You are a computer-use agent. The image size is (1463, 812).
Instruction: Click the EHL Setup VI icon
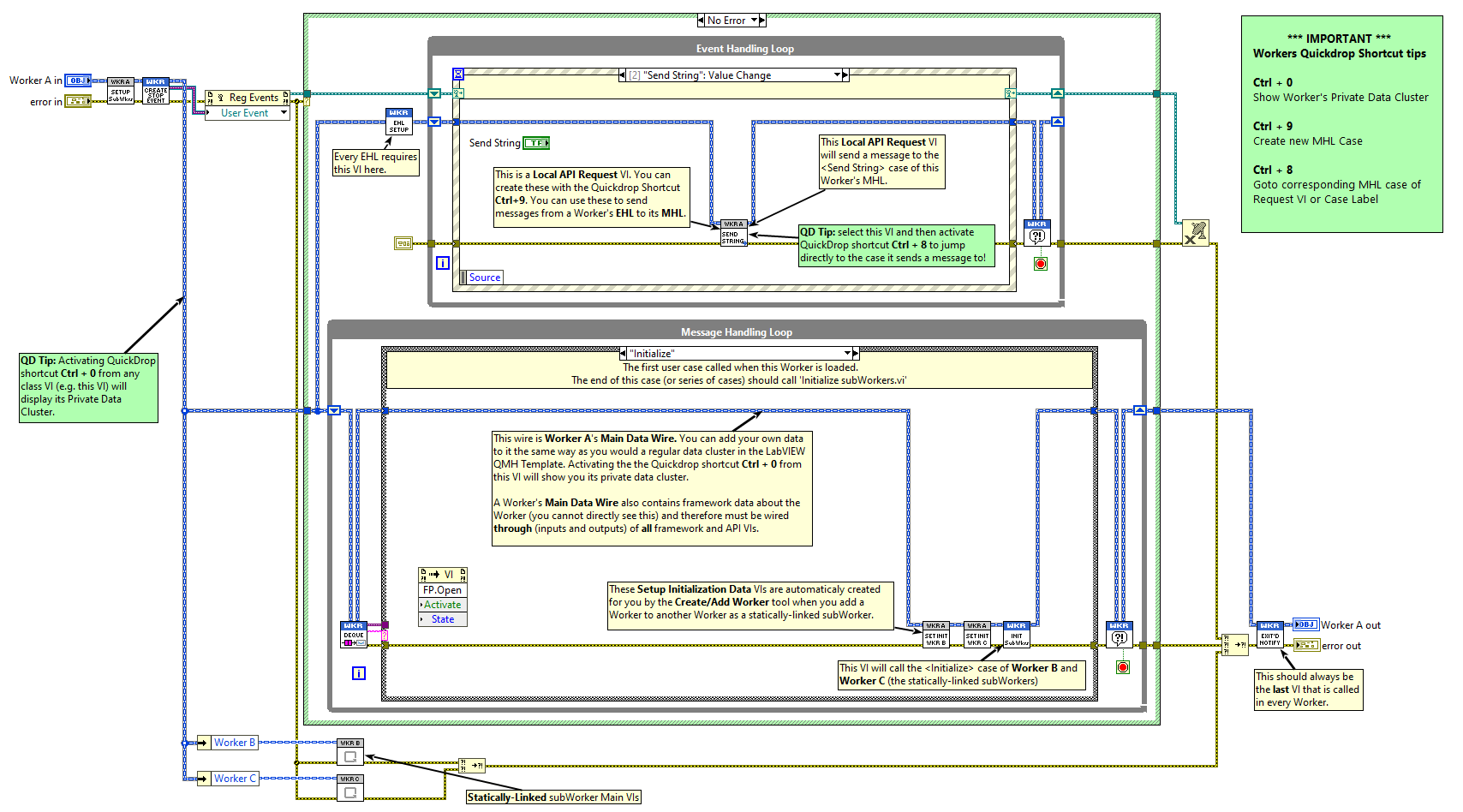pyautogui.click(x=399, y=122)
